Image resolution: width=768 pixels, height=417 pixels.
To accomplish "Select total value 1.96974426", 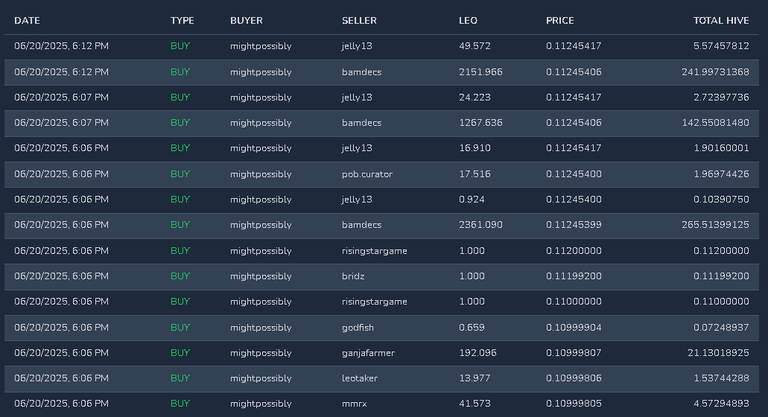I will [721, 174].
